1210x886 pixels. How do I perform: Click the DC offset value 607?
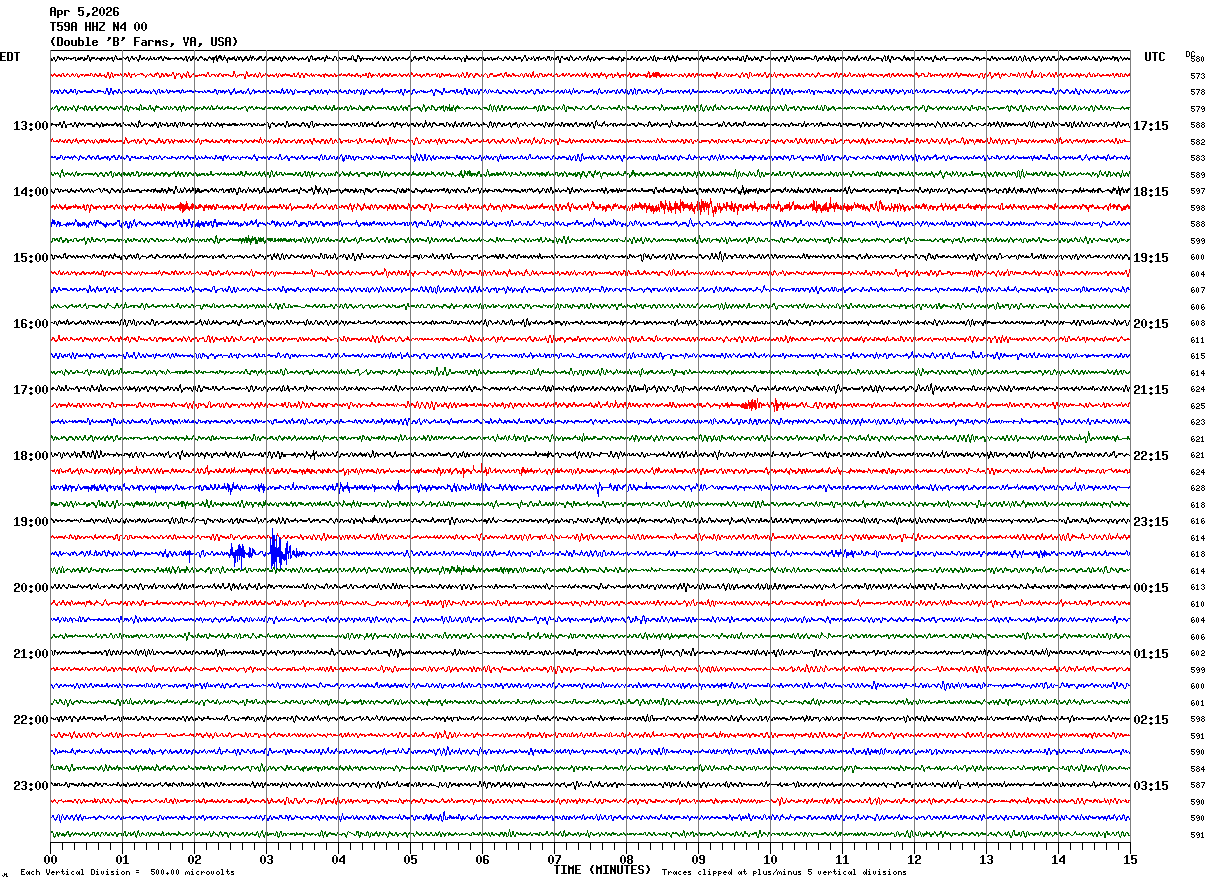click(1197, 290)
